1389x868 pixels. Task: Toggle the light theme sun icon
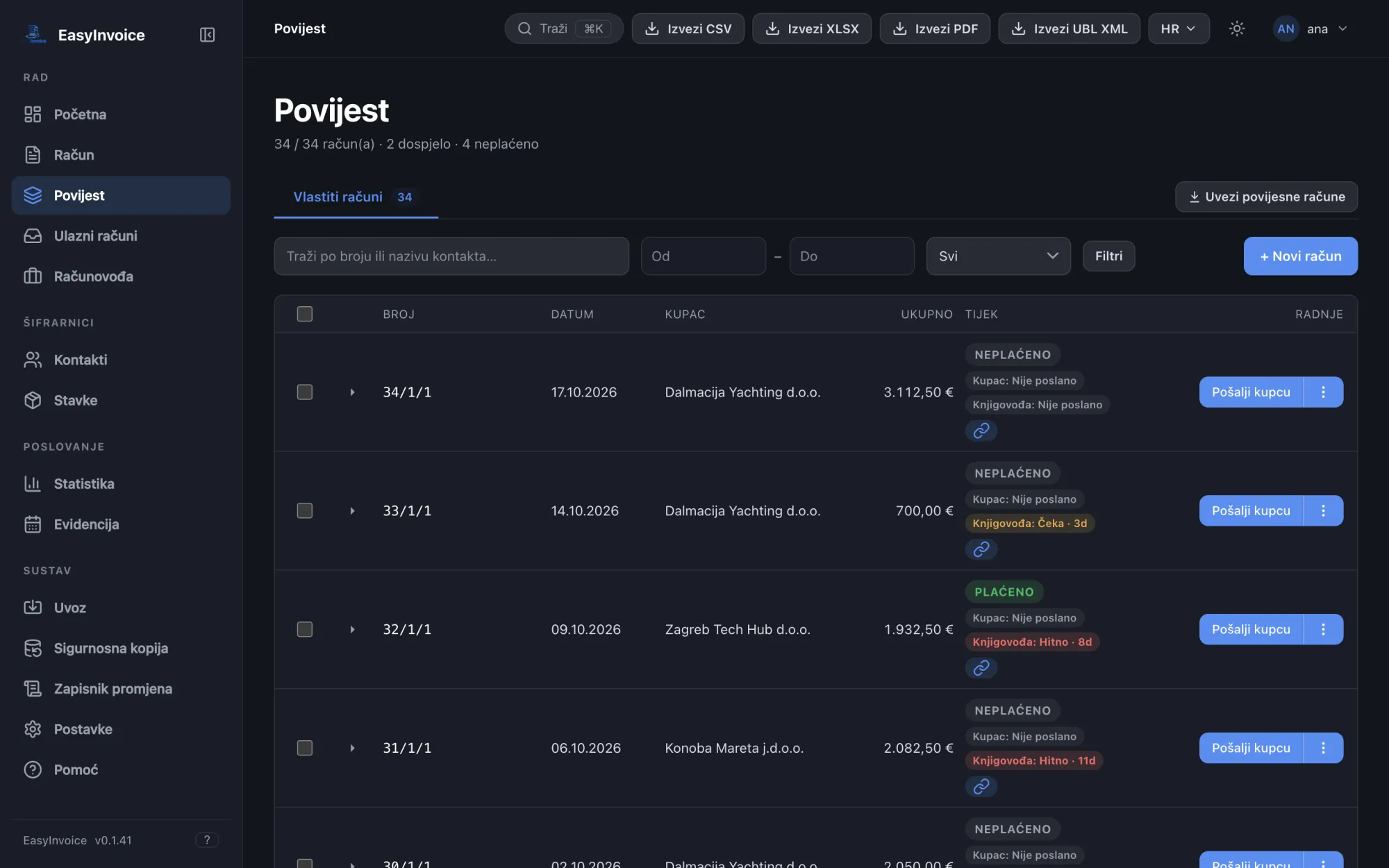1237,28
